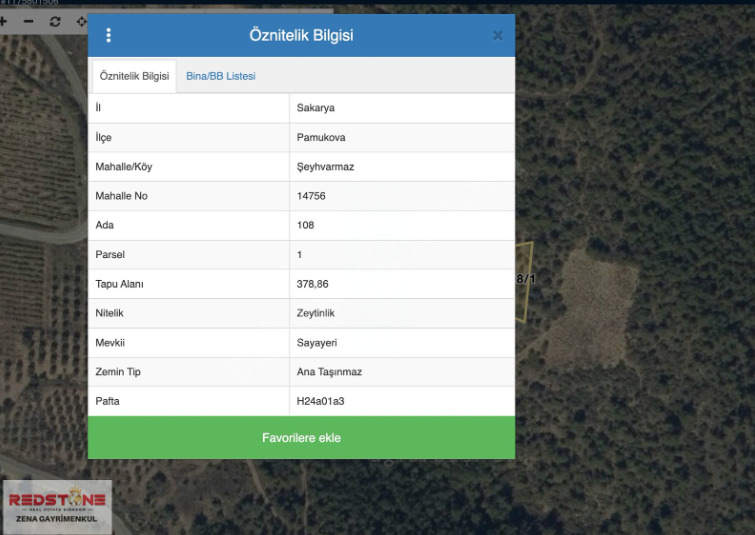Click the Şeyhvarmaz village value
755x535 pixels.
pos(325,167)
